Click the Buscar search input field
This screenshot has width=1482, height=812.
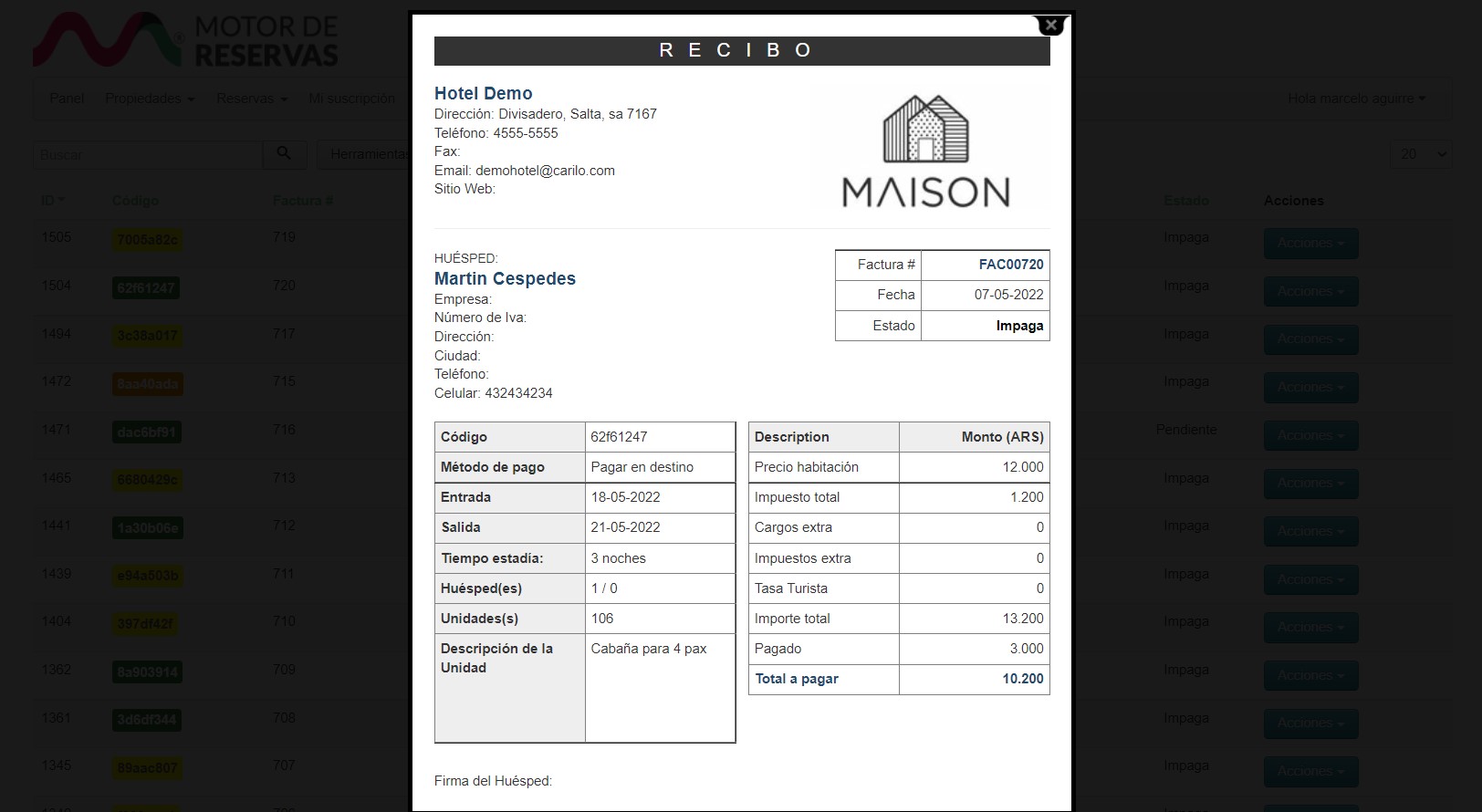coord(148,154)
